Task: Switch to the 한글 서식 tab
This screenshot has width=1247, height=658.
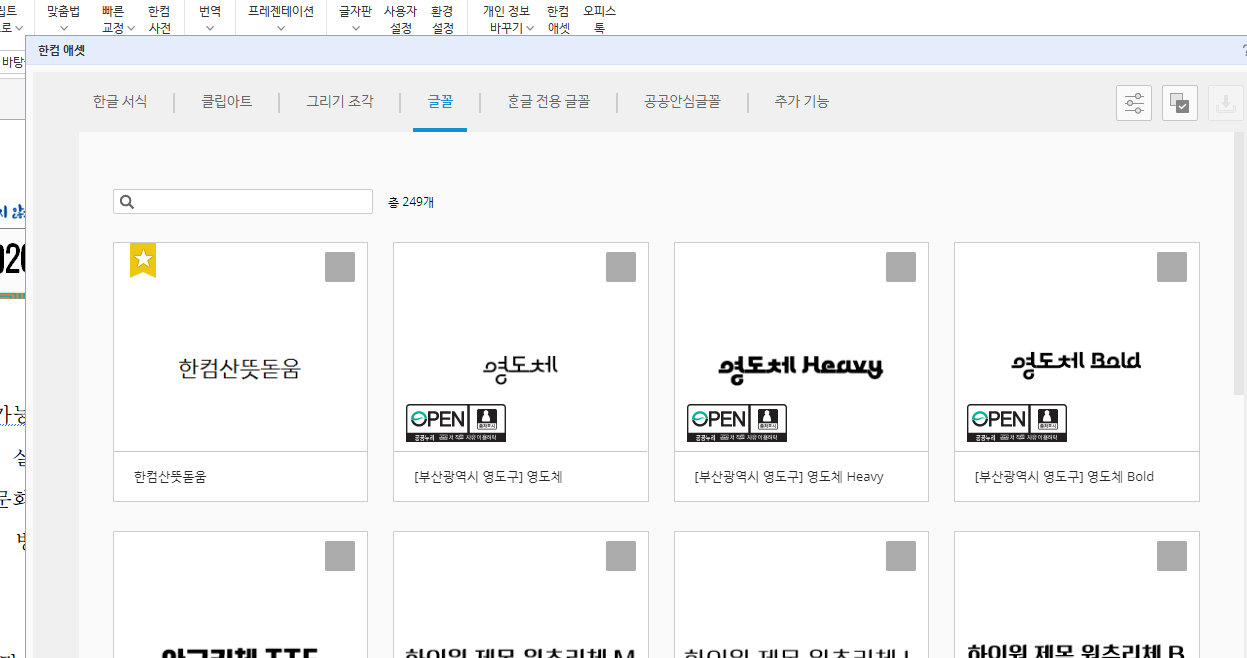Action: [120, 102]
